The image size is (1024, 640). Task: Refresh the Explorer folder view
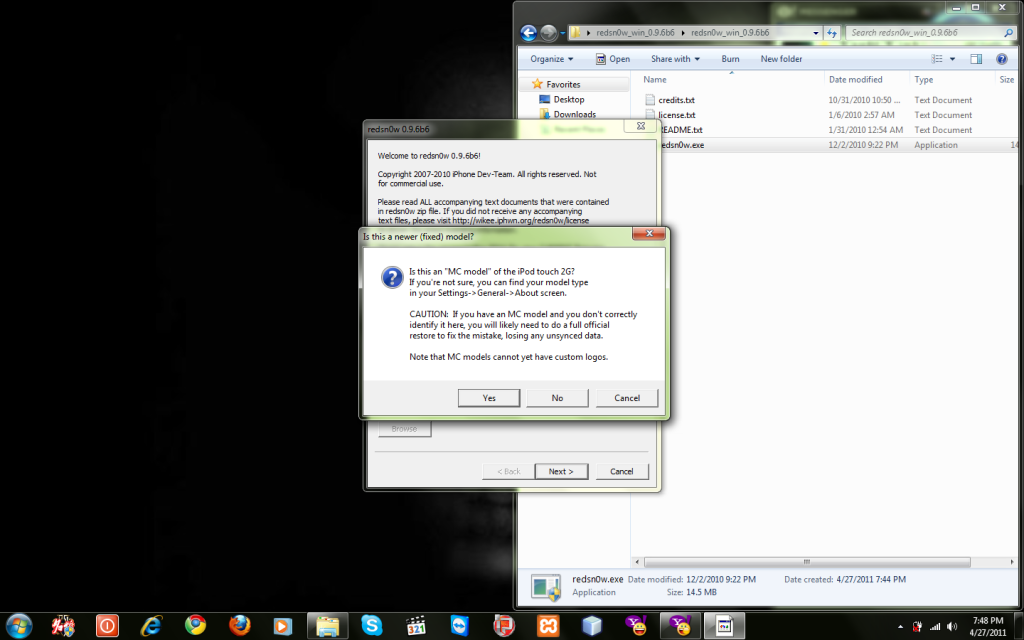click(x=831, y=33)
